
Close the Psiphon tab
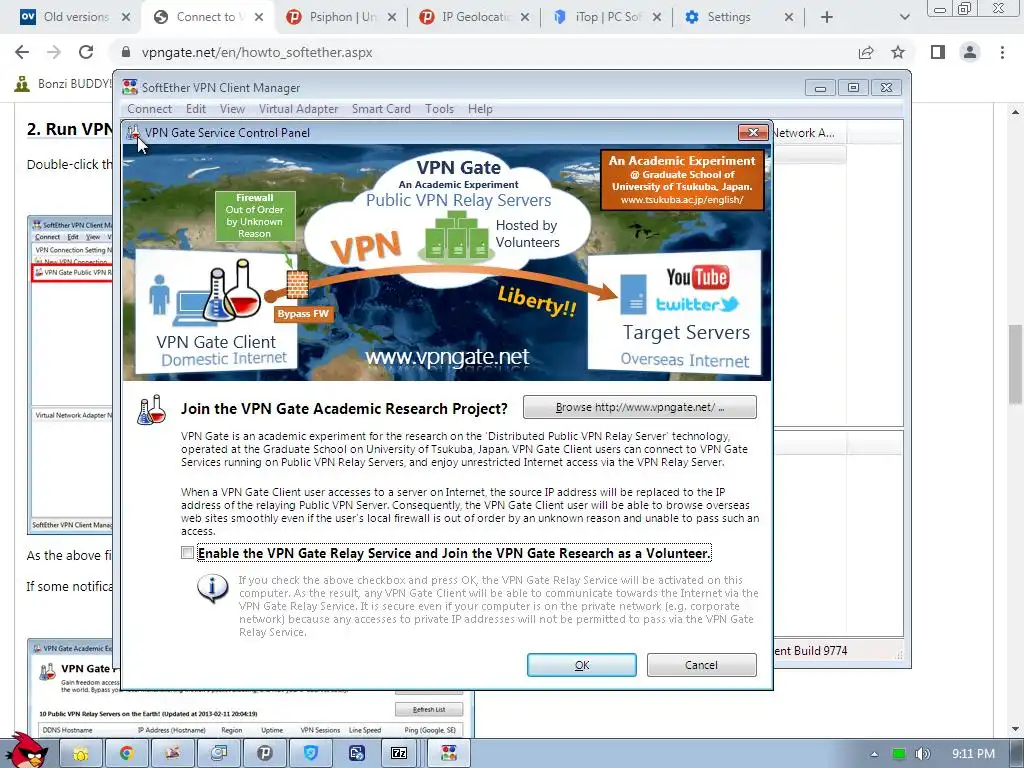tap(392, 17)
